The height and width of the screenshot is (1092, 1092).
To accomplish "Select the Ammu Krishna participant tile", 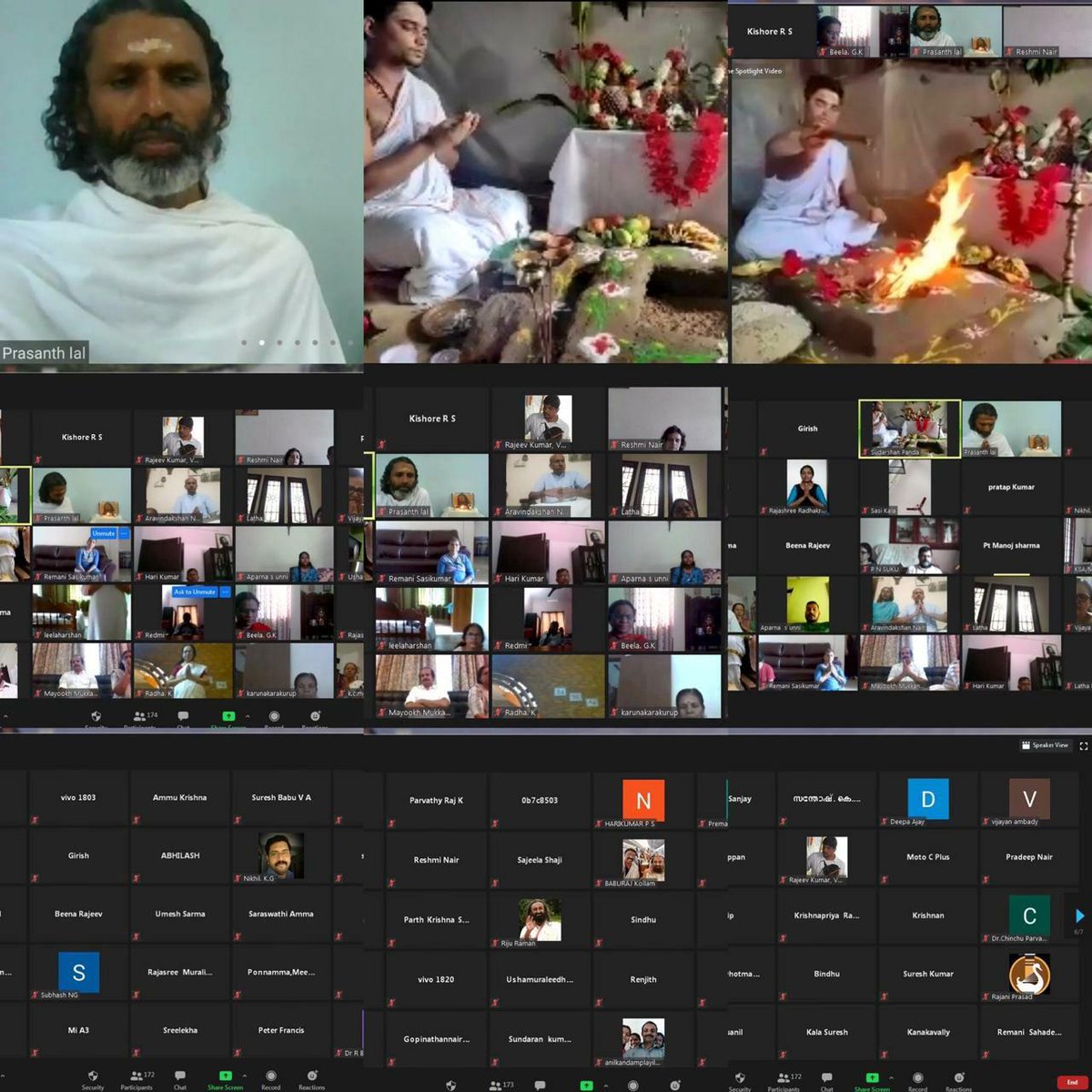I will pos(180,798).
